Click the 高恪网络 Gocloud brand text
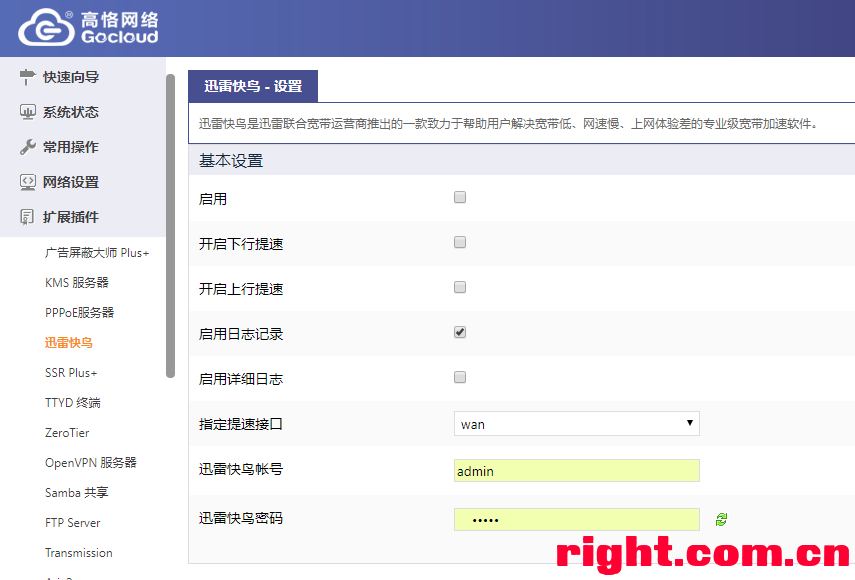Image resolution: width=855 pixels, height=580 pixels. coord(119,28)
